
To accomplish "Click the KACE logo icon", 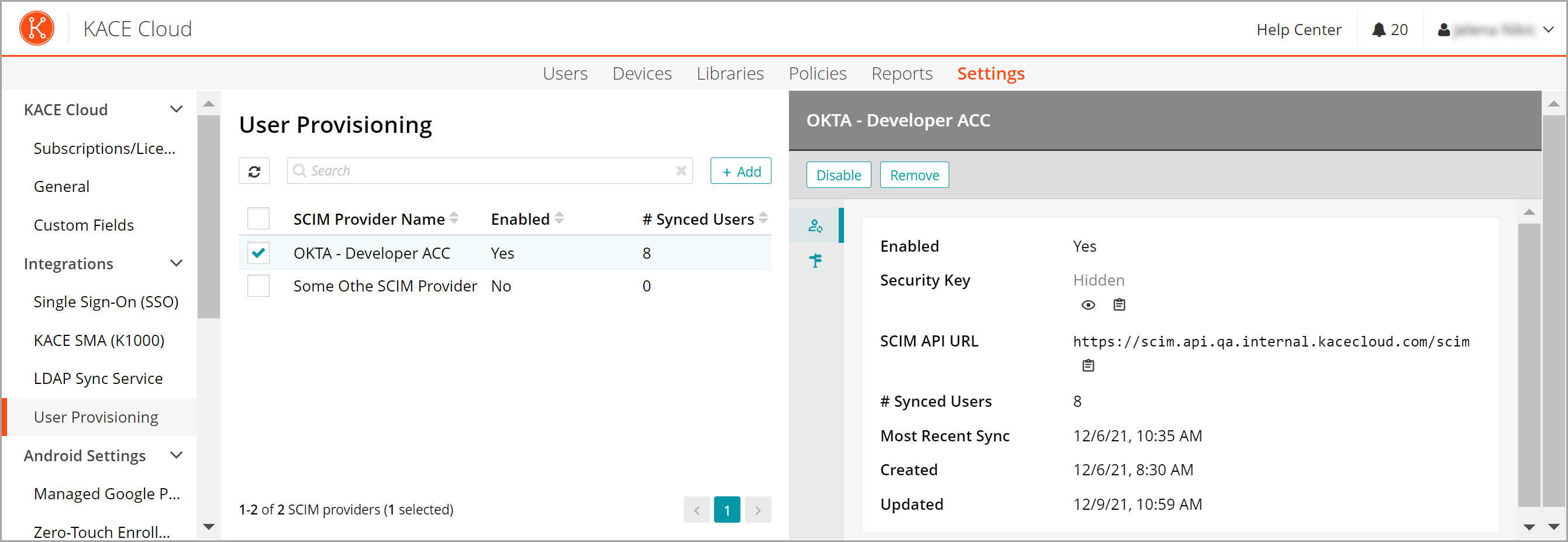I will pos(36,29).
